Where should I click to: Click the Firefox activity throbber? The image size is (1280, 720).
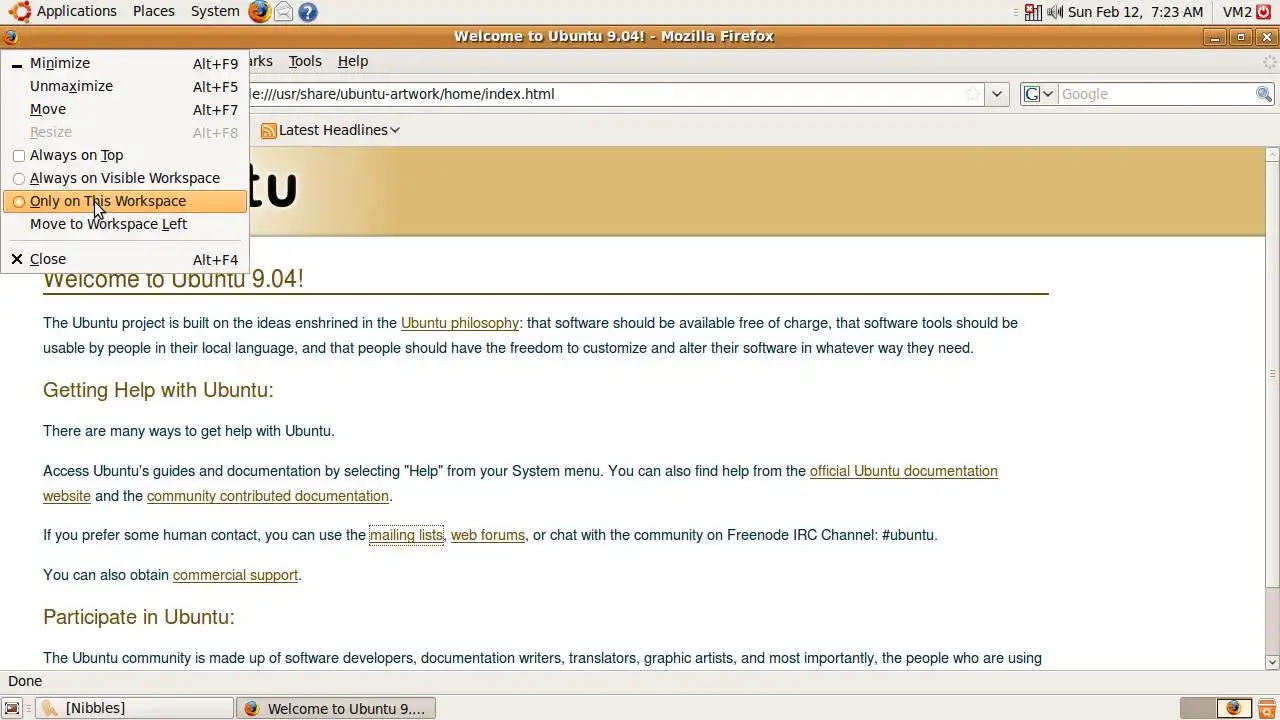pos(1270,62)
